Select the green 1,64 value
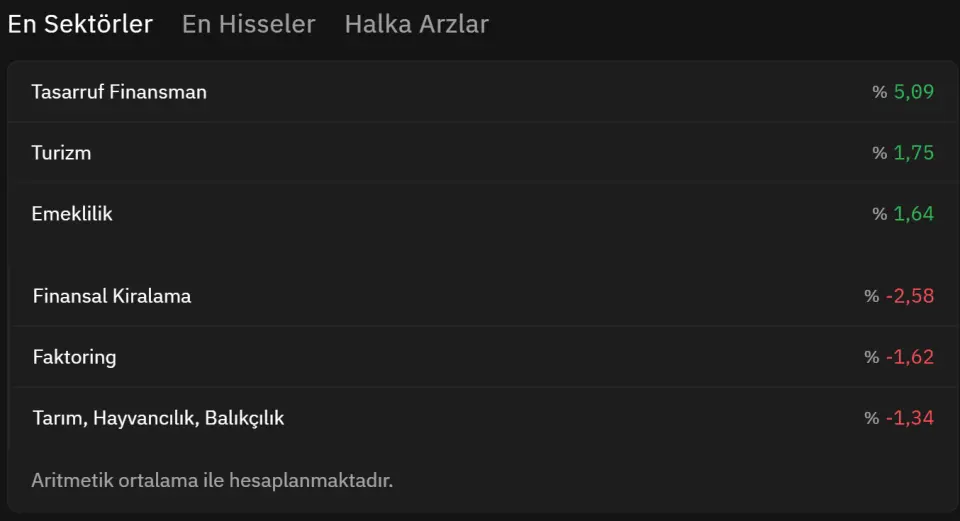Viewport: 960px width, 521px height. [x=914, y=214]
